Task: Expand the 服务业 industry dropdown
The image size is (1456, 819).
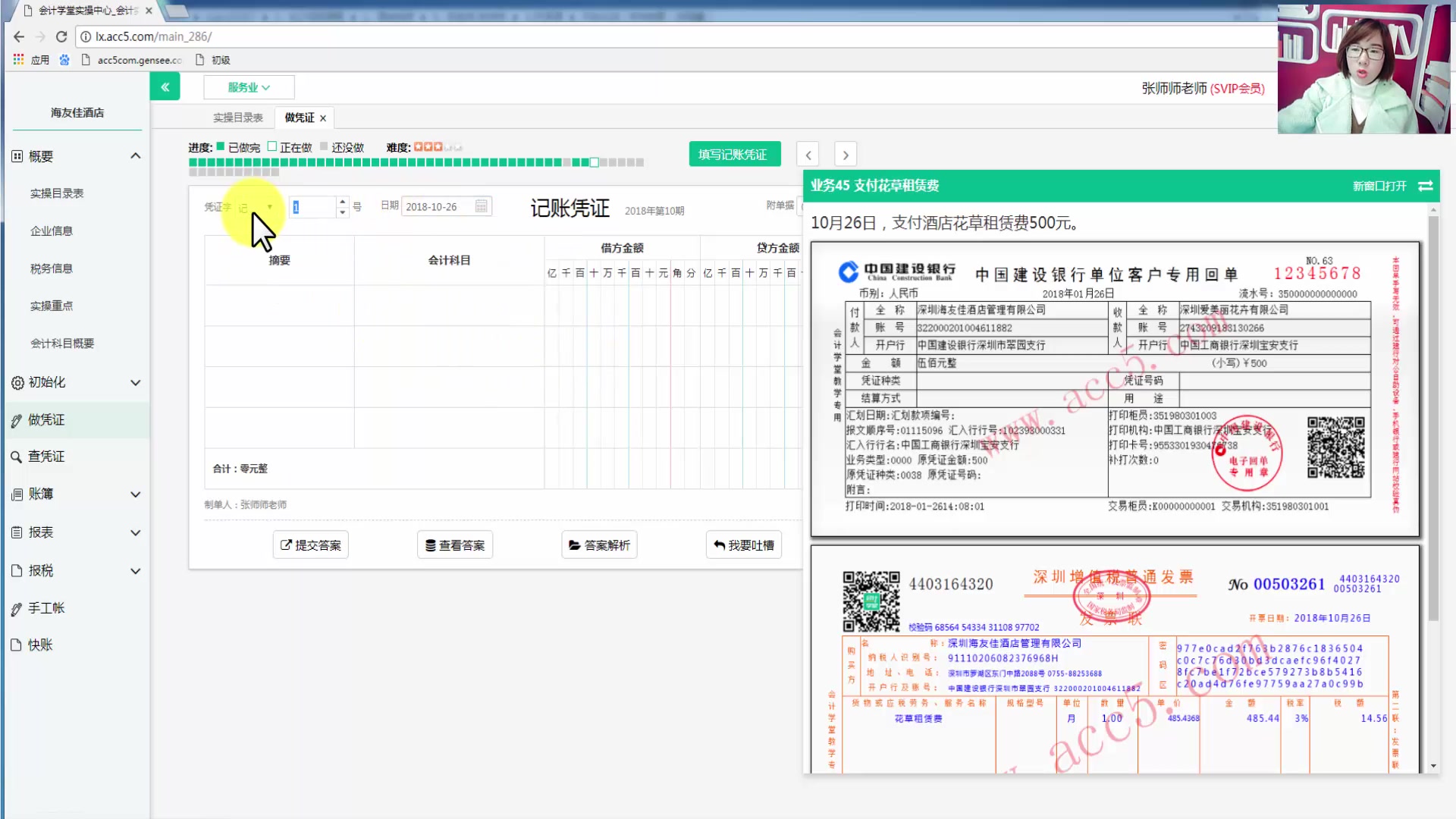Action: [249, 87]
